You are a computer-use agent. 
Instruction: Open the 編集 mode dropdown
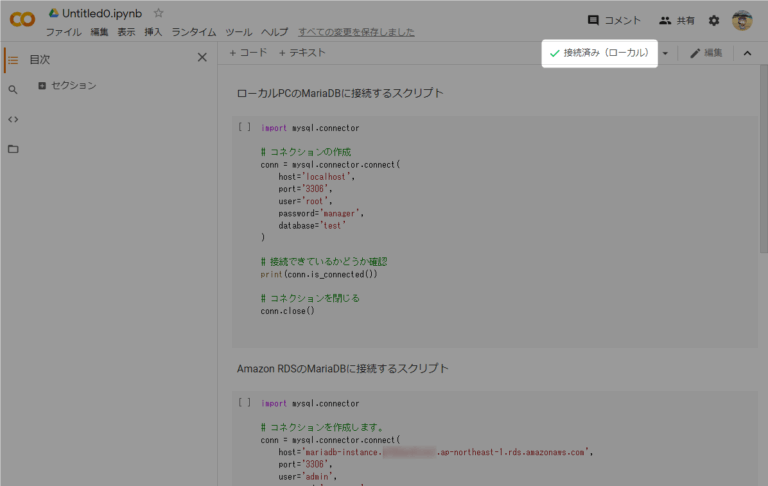[x=706, y=53]
